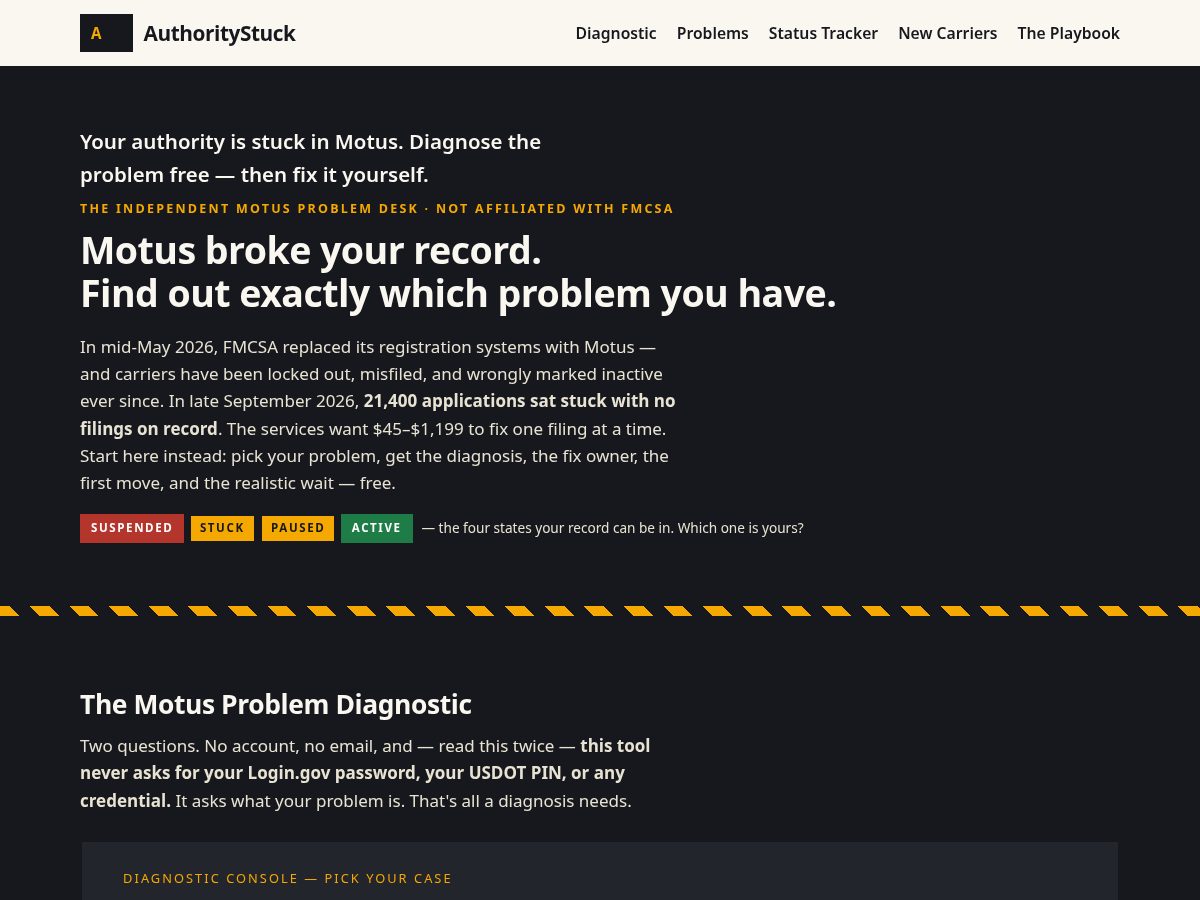The image size is (1200, 900).
Task: Click "the four states your record" caption
Action: (x=612, y=528)
